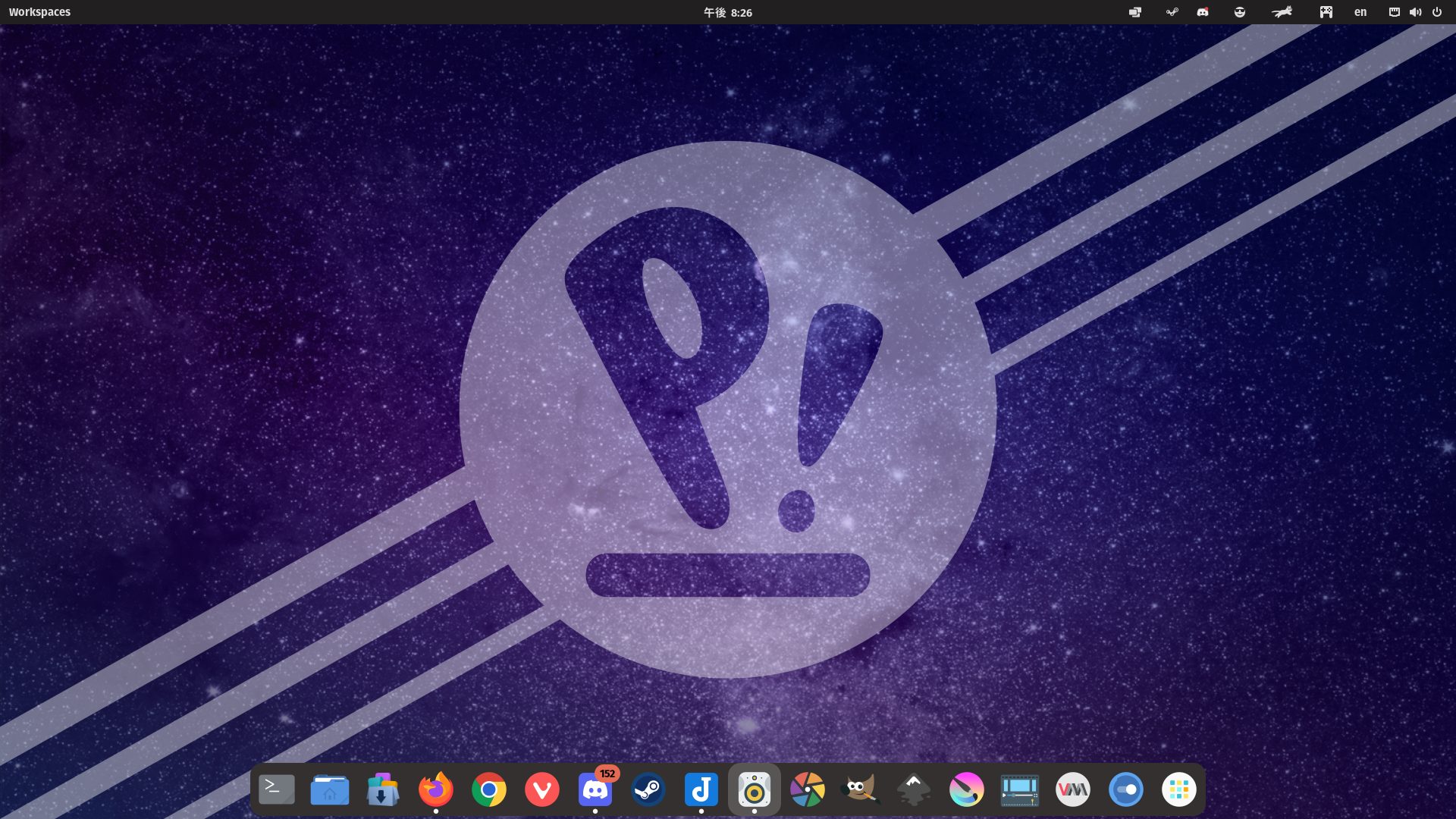This screenshot has width=1456, height=819.
Task: Open the clock and calendar menu
Action: point(727,12)
